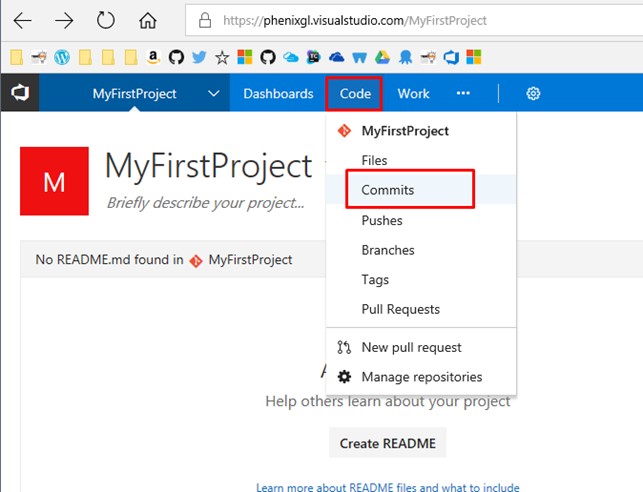Click the browser refresh button

click(106, 20)
